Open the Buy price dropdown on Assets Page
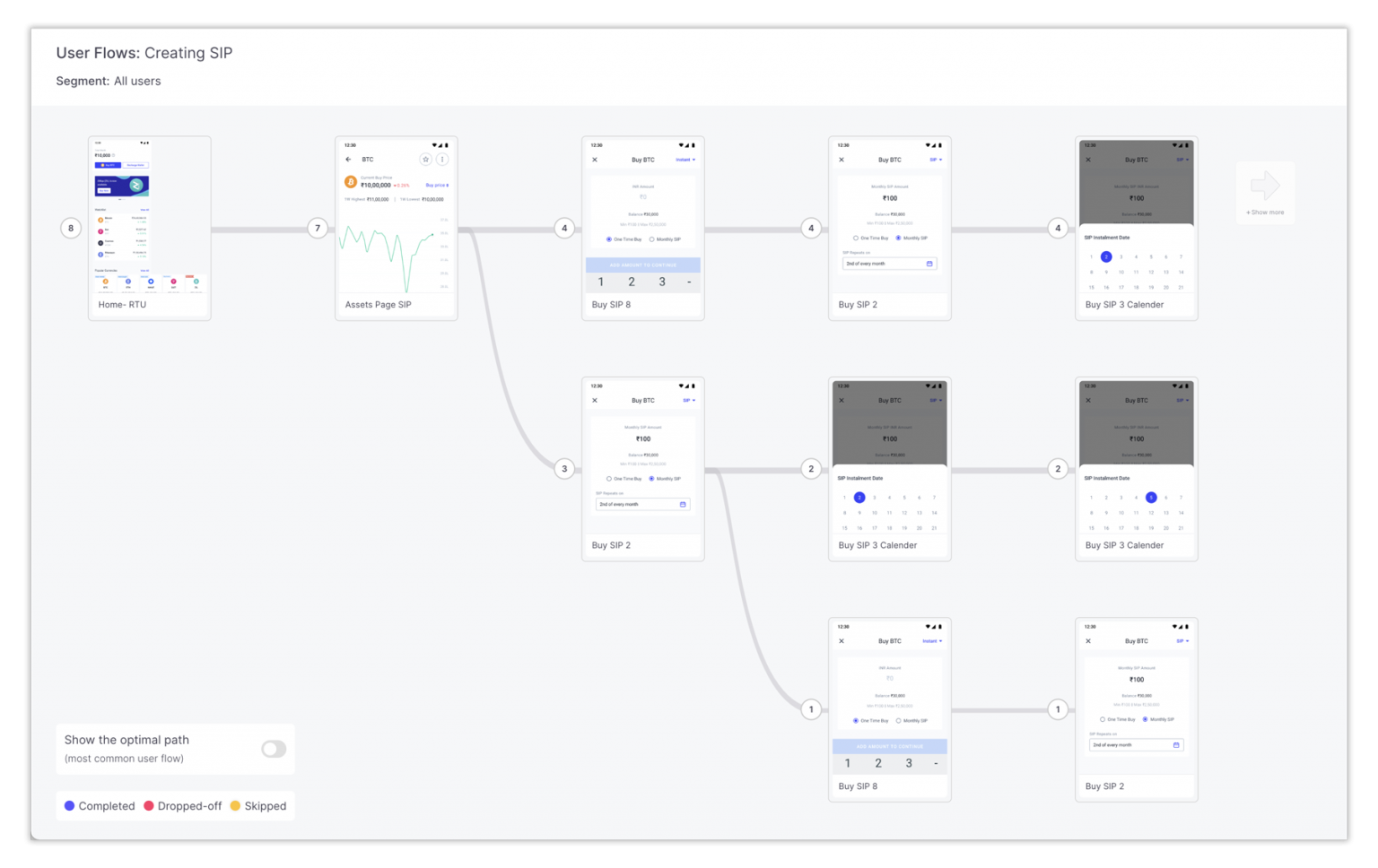Image resolution: width=1378 pixels, height=868 pixels. [x=437, y=186]
